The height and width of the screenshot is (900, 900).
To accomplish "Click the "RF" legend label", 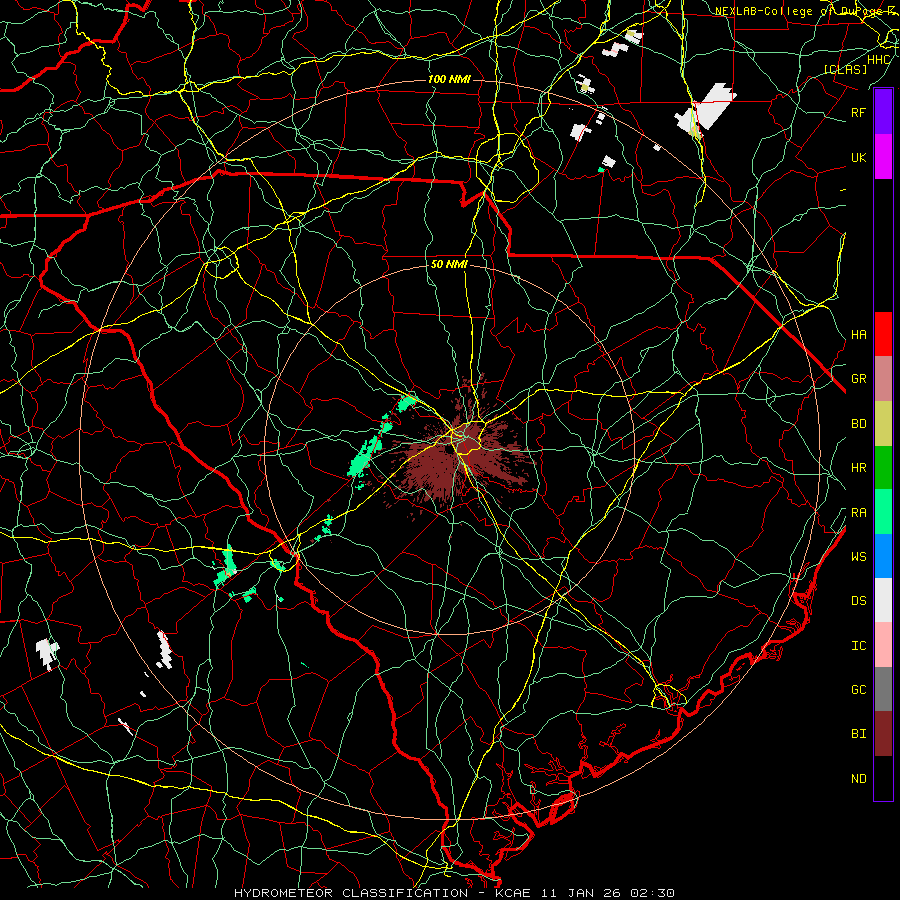I will (x=858, y=112).
